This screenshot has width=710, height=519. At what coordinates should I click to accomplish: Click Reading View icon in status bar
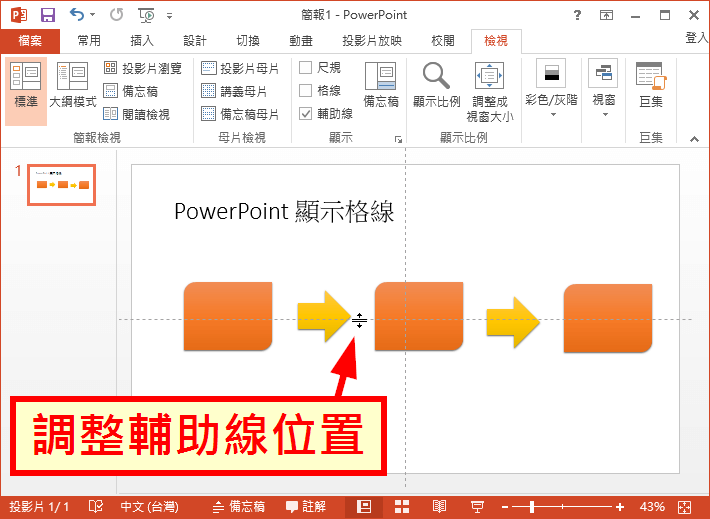tap(439, 506)
